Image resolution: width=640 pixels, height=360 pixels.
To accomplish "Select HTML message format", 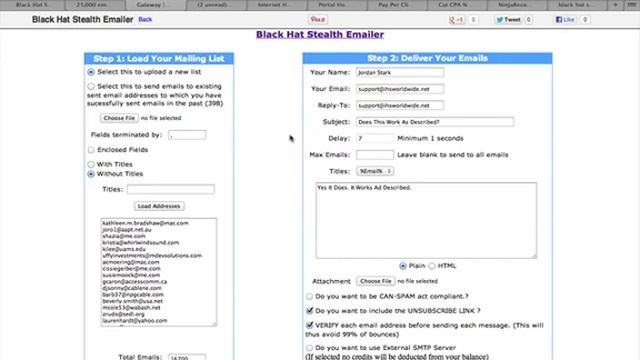I will 432,266.
